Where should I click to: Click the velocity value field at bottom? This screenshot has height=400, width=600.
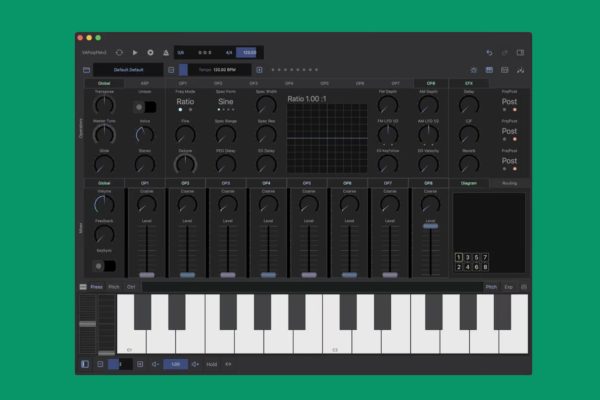tap(176, 364)
